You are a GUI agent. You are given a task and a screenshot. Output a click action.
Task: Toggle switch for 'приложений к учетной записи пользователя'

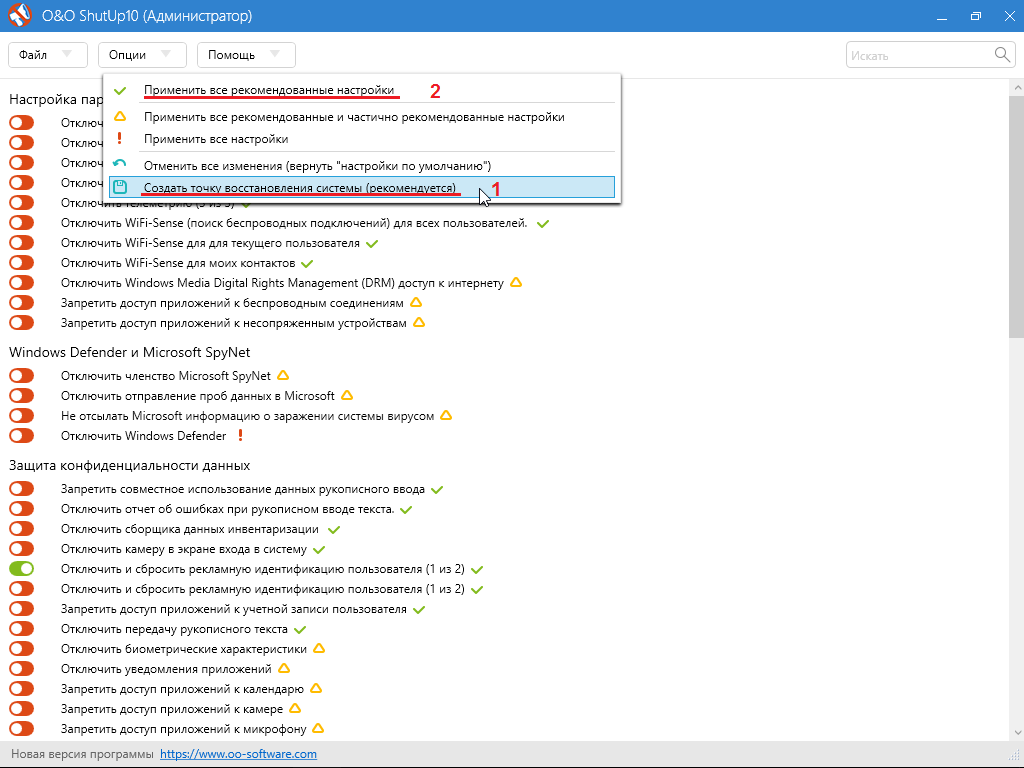(x=22, y=609)
